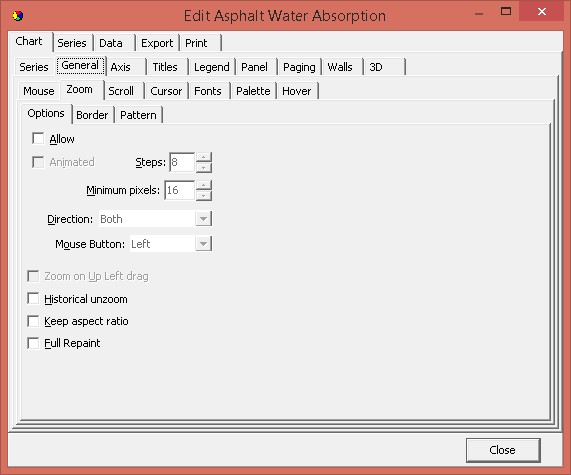Close the dialog with title bar X
Screen dimensions: 571x475
tap(542, 12)
